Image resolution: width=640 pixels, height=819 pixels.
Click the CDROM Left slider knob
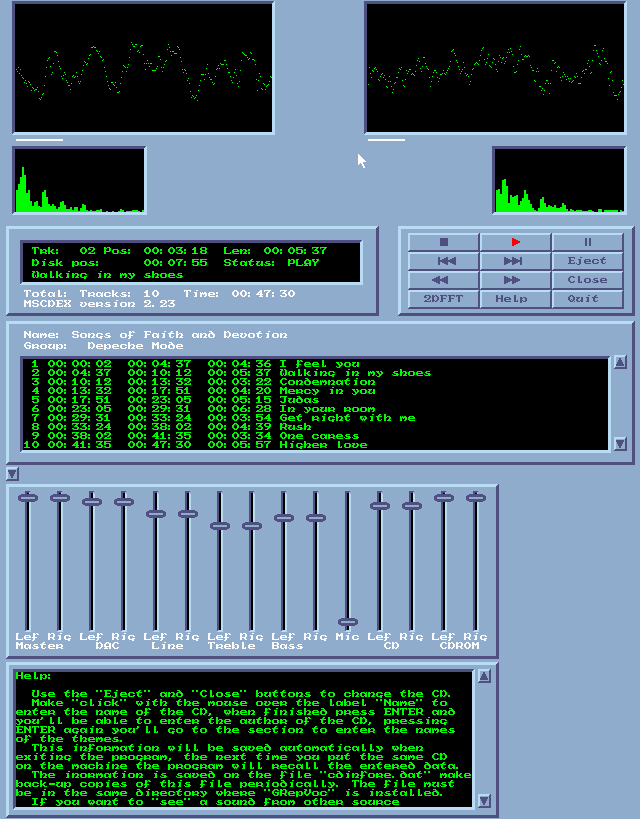[444, 498]
